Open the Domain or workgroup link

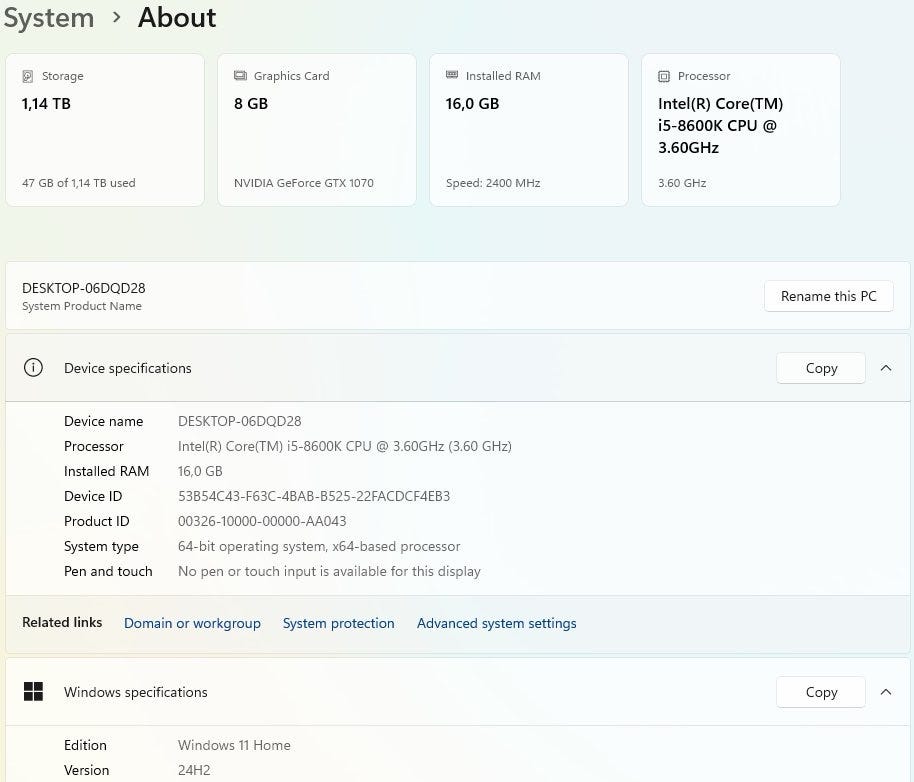[192, 623]
